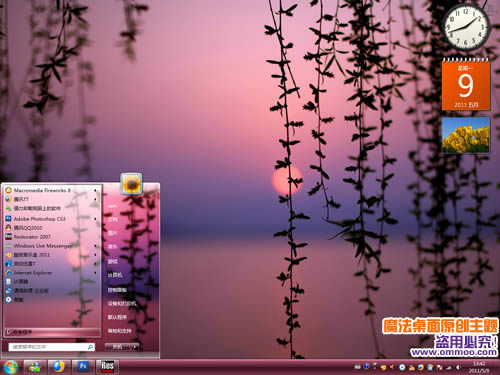Expand the Macromedia Fireworks 8 jump list arrow
The height and width of the screenshot is (375, 500).
[x=95, y=190]
